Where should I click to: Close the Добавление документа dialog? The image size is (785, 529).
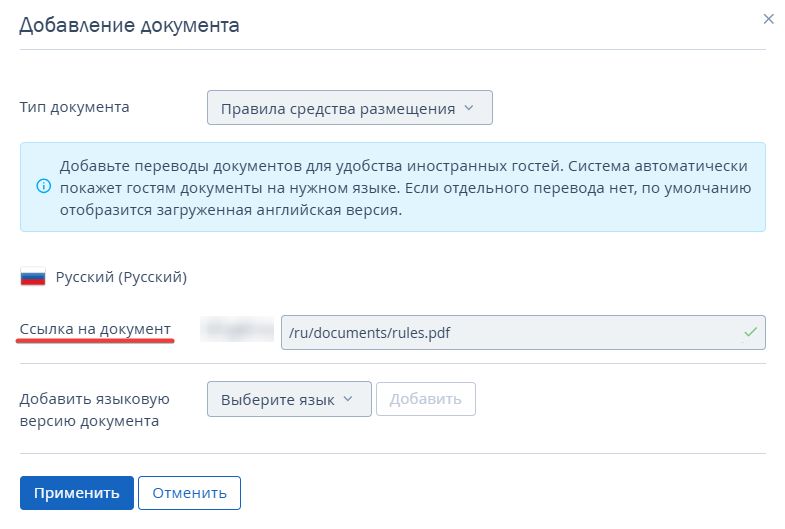tap(768, 19)
